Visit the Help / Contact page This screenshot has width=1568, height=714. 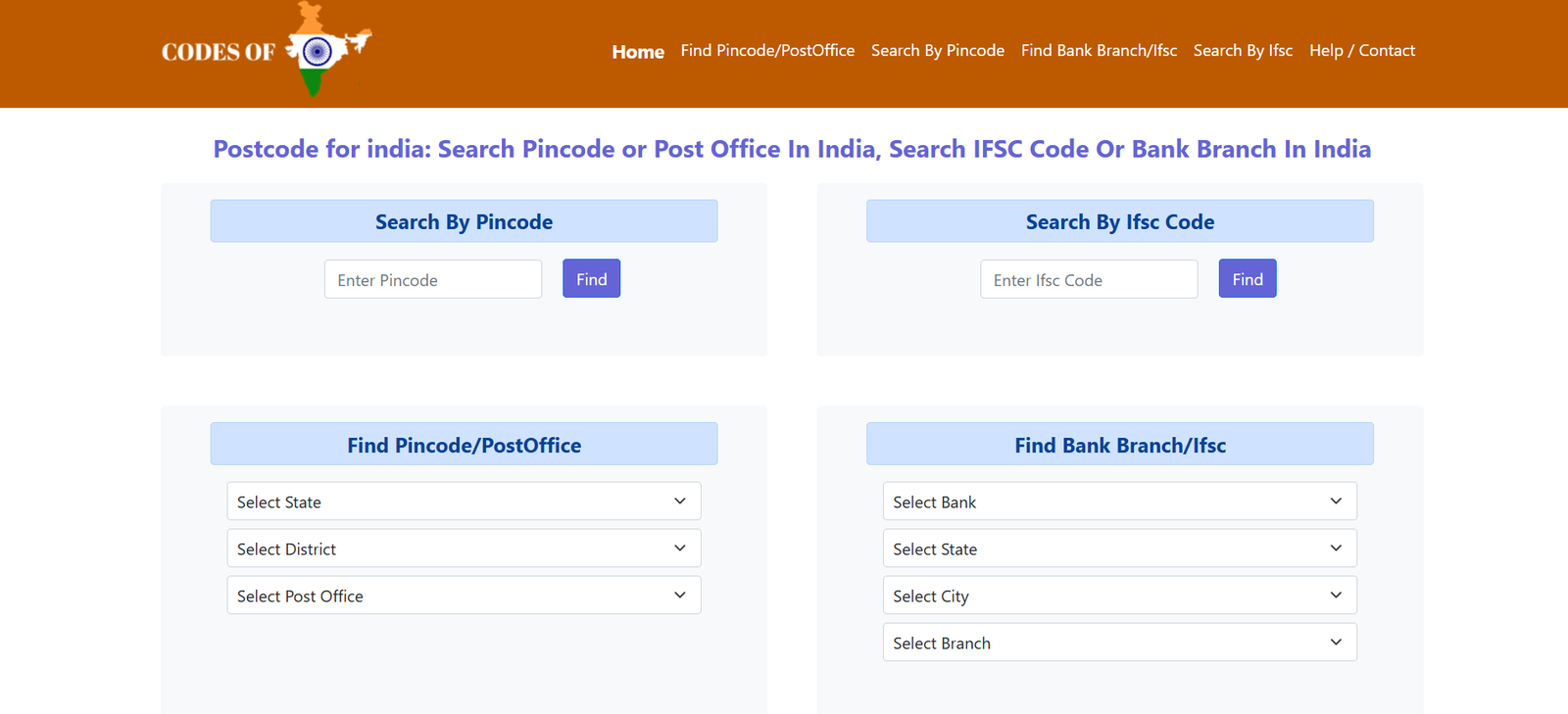(1361, 51)
